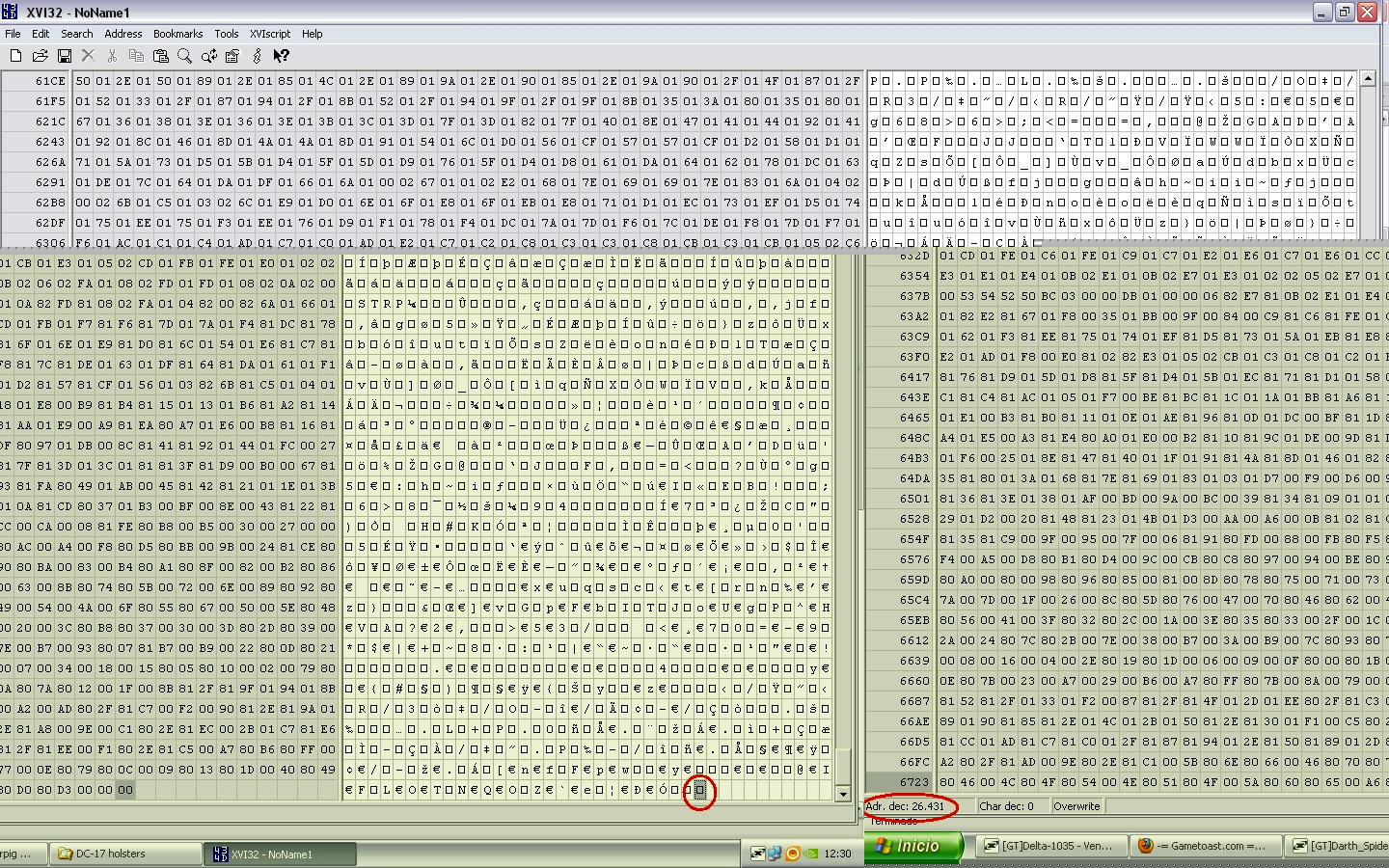Click the scroll-down arrow of the hex pane
This screenshot has height=868, width=1389.
coord(843,794)
